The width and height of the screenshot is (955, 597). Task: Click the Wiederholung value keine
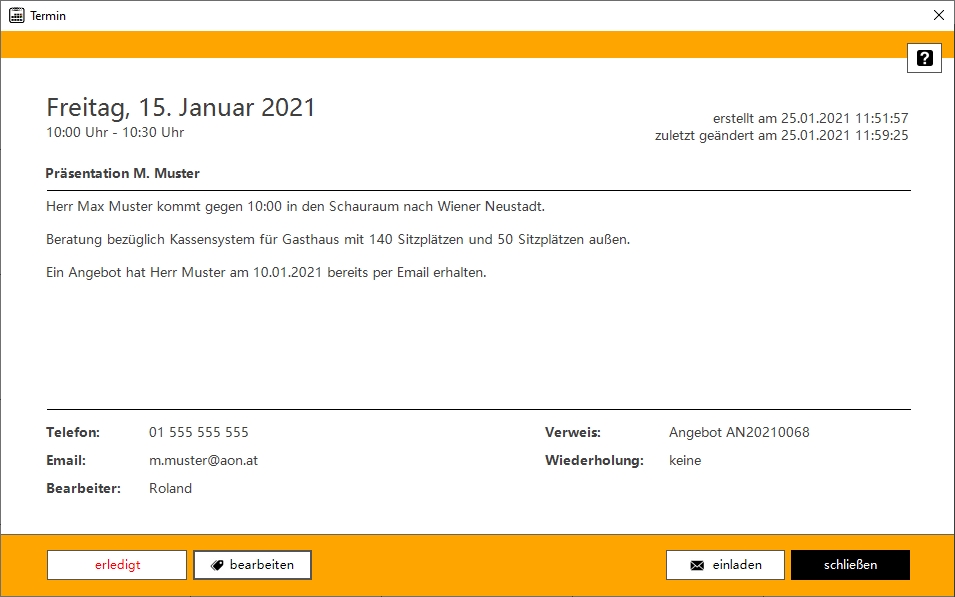(685, 461)
